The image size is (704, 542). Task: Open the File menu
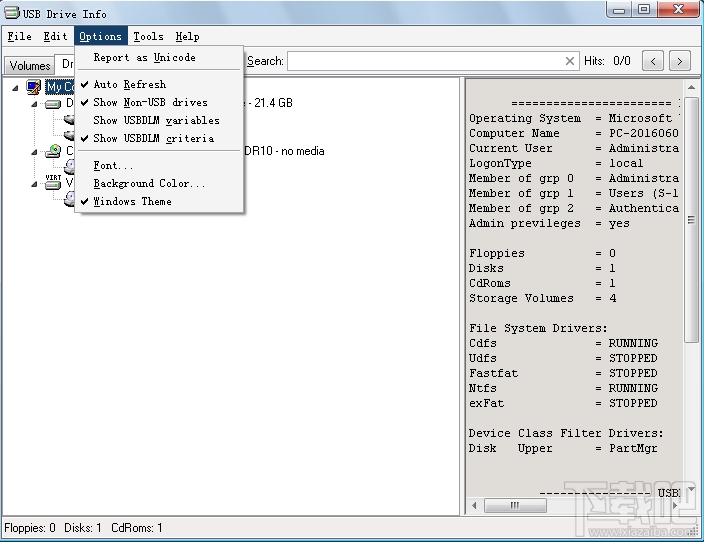[x=20, y=36]
